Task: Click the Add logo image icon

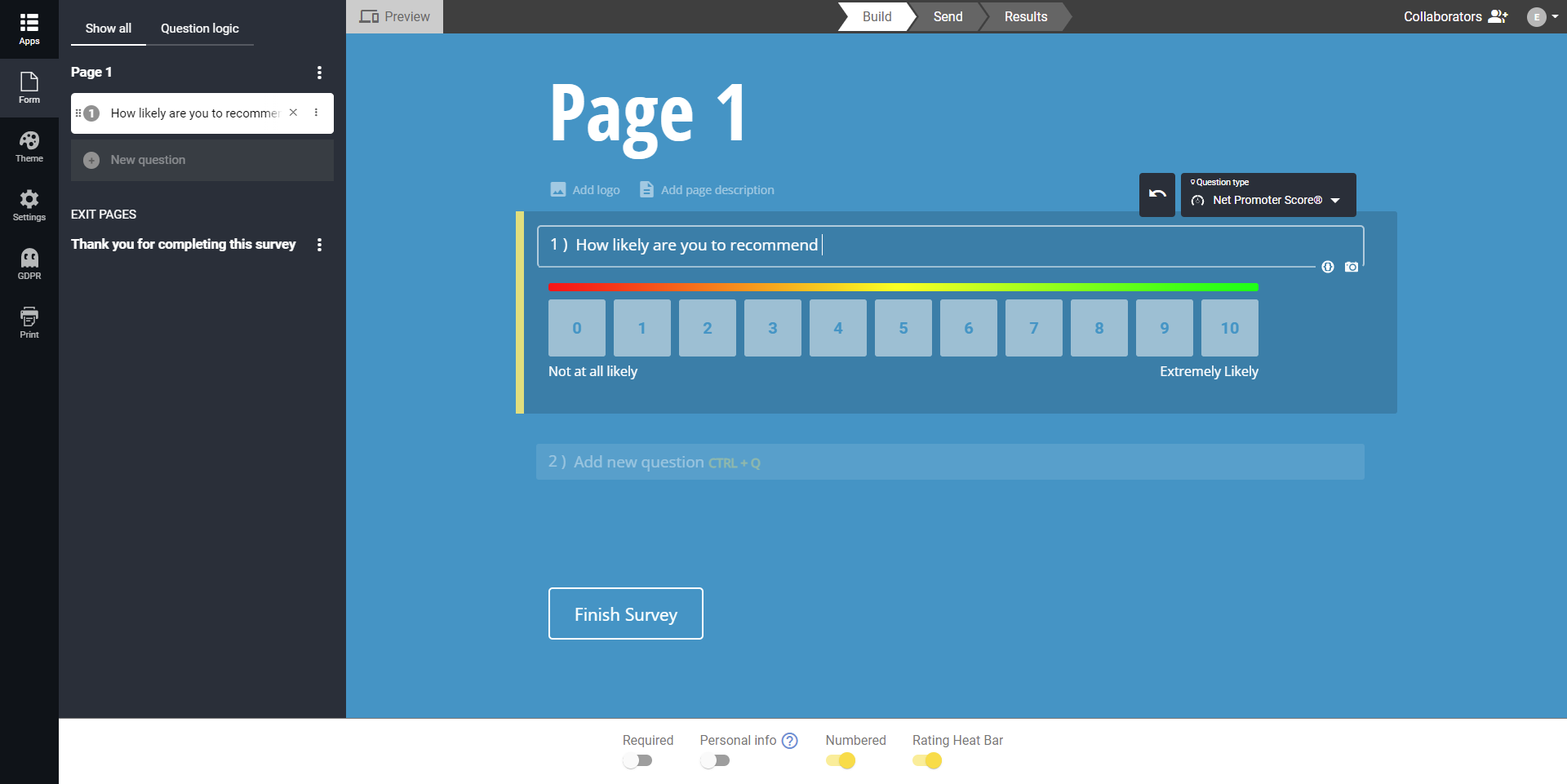Action: coord(558,189)
